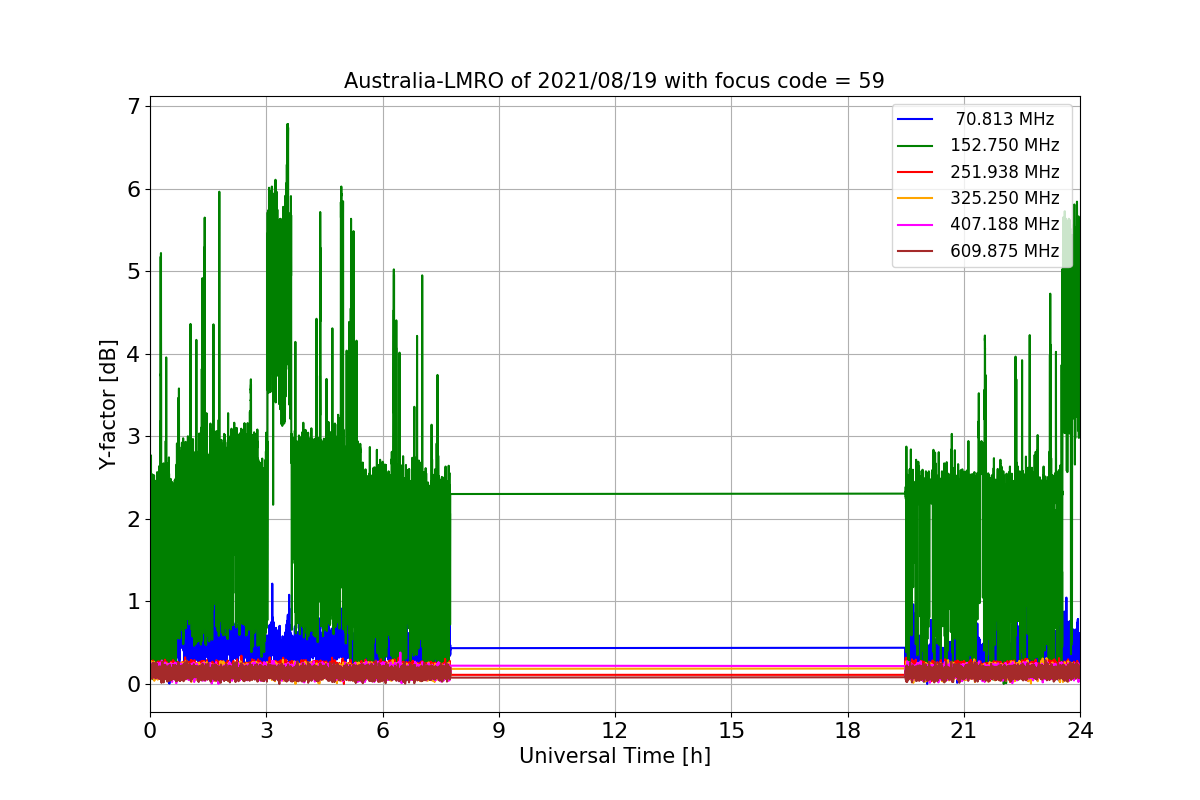Click x-axis tick label 6
Screen dimensions: 1200x800
[382, 730]
